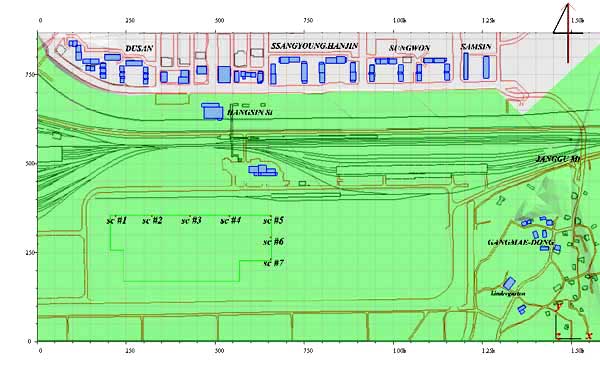Select the two tall blue SAMSIN buildings
The width and height of the screenshot is (600, 384).
tap(476, 67)
